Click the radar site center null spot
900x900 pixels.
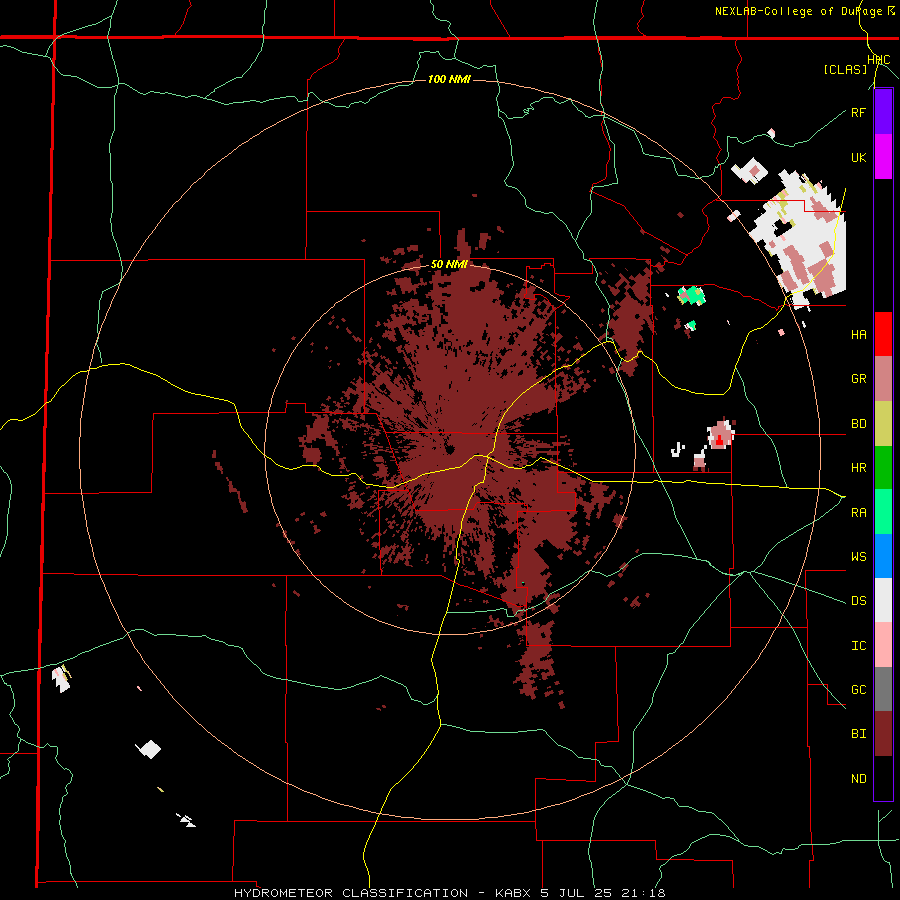(x=448, y=448)
